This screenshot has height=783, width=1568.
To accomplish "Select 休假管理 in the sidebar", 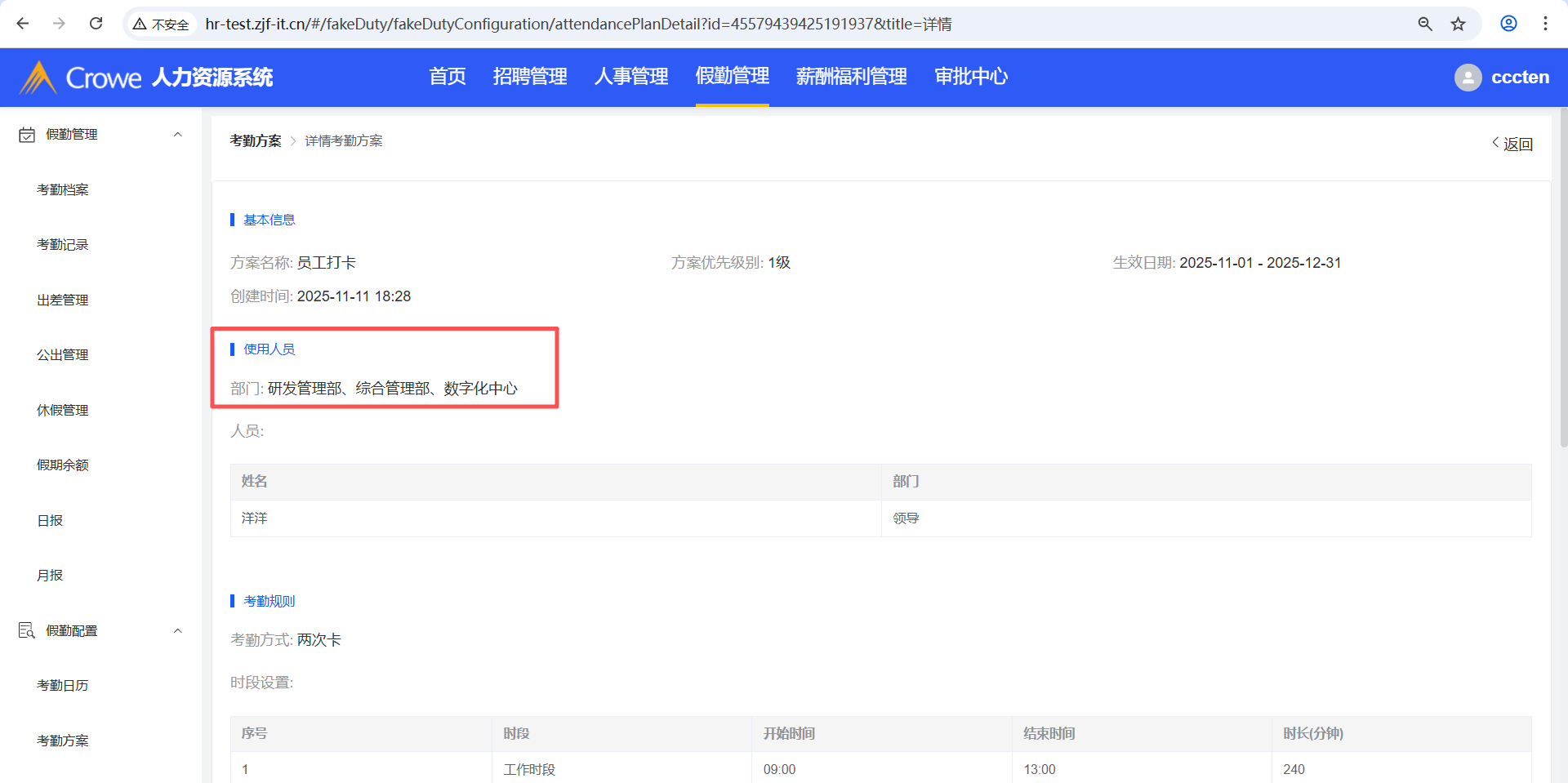I will (x=63, y=411).
